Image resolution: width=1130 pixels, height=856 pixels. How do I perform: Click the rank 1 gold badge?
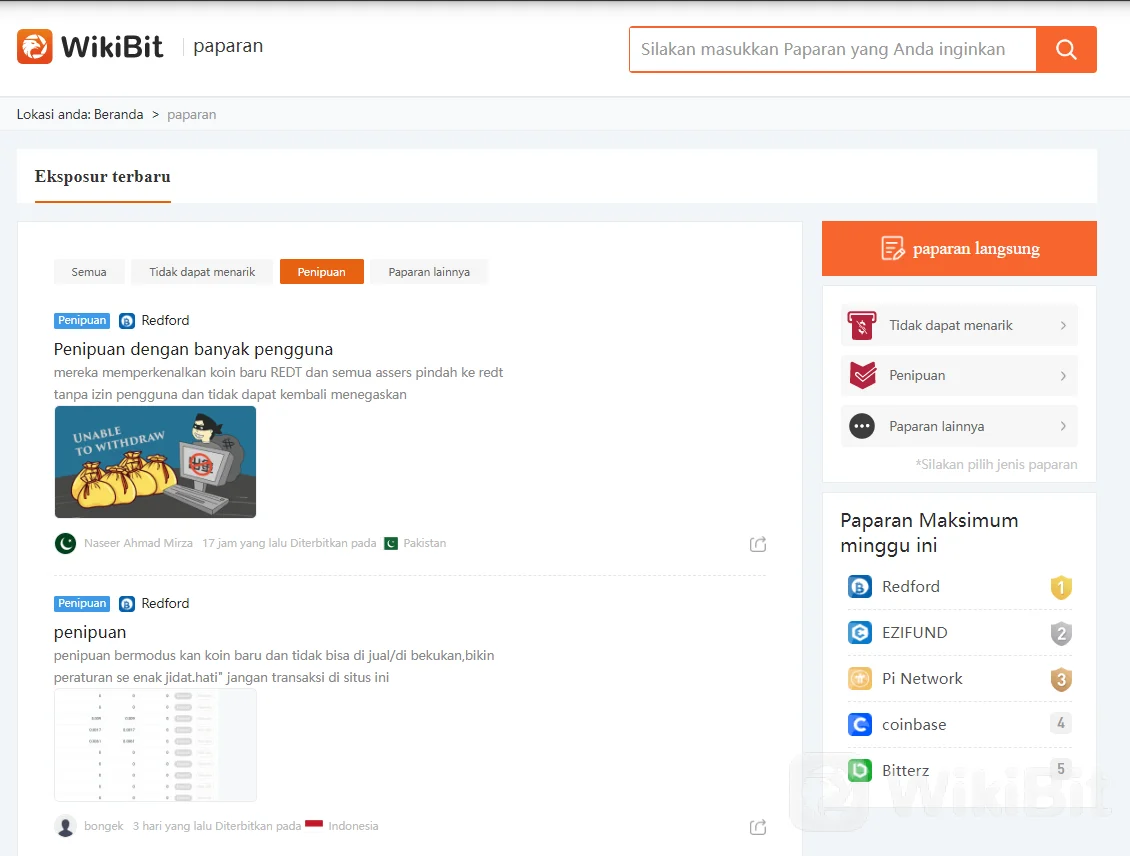tap(1061, 587)
